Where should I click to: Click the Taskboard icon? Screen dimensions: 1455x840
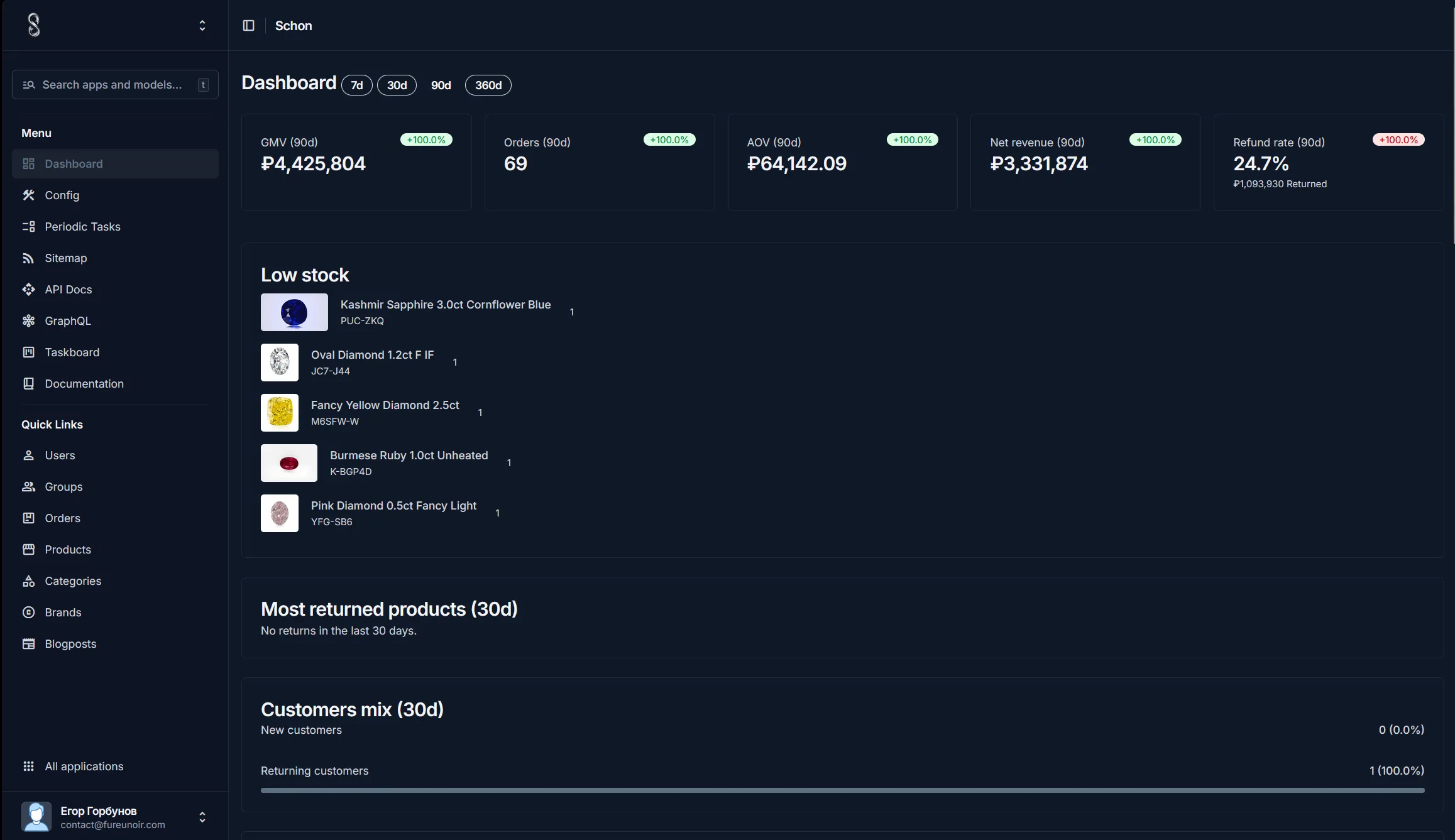pos(28,352)
